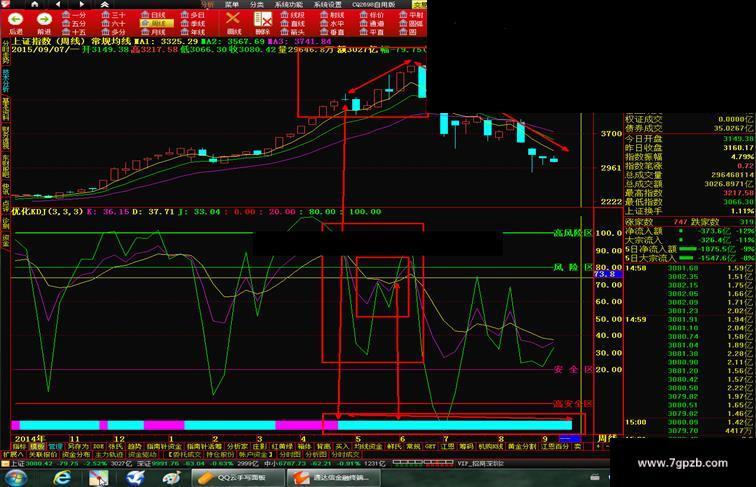Choose the 线段 line segment tool
This screenshot has width=756, height=487.
tap(293, 15)
